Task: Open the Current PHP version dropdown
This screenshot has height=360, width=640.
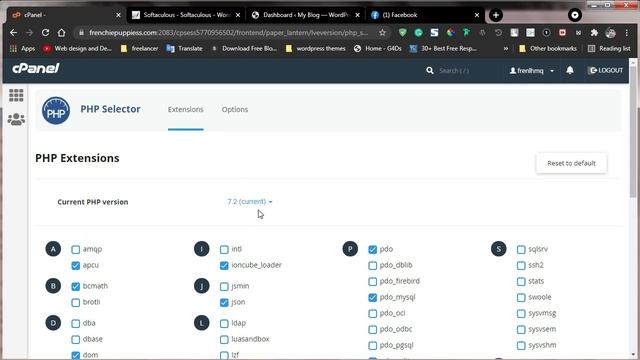Action: pyautogui.click(x=250, y=202)
